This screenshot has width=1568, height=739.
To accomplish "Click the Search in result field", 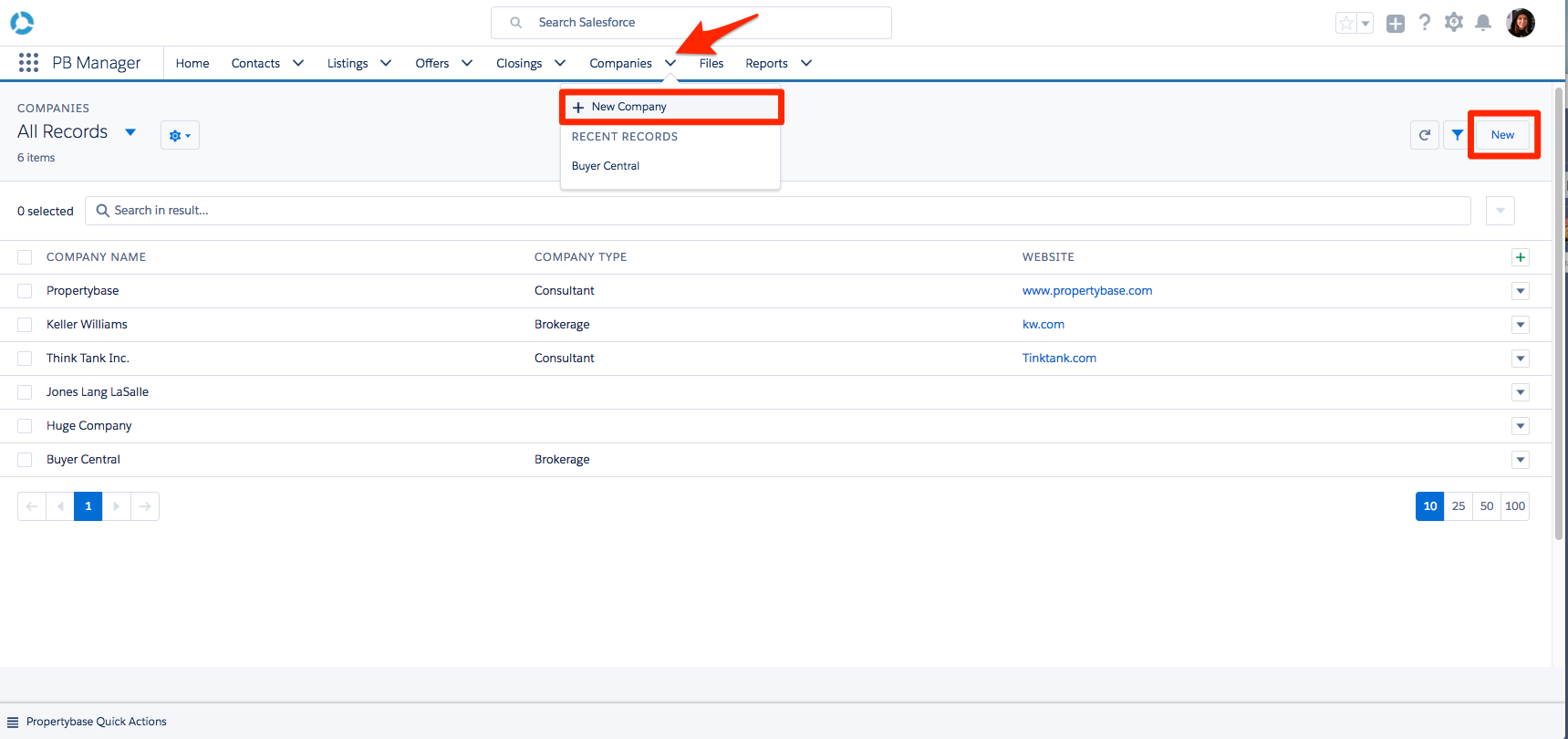I will pyautogui.click(x=777, y=211).
